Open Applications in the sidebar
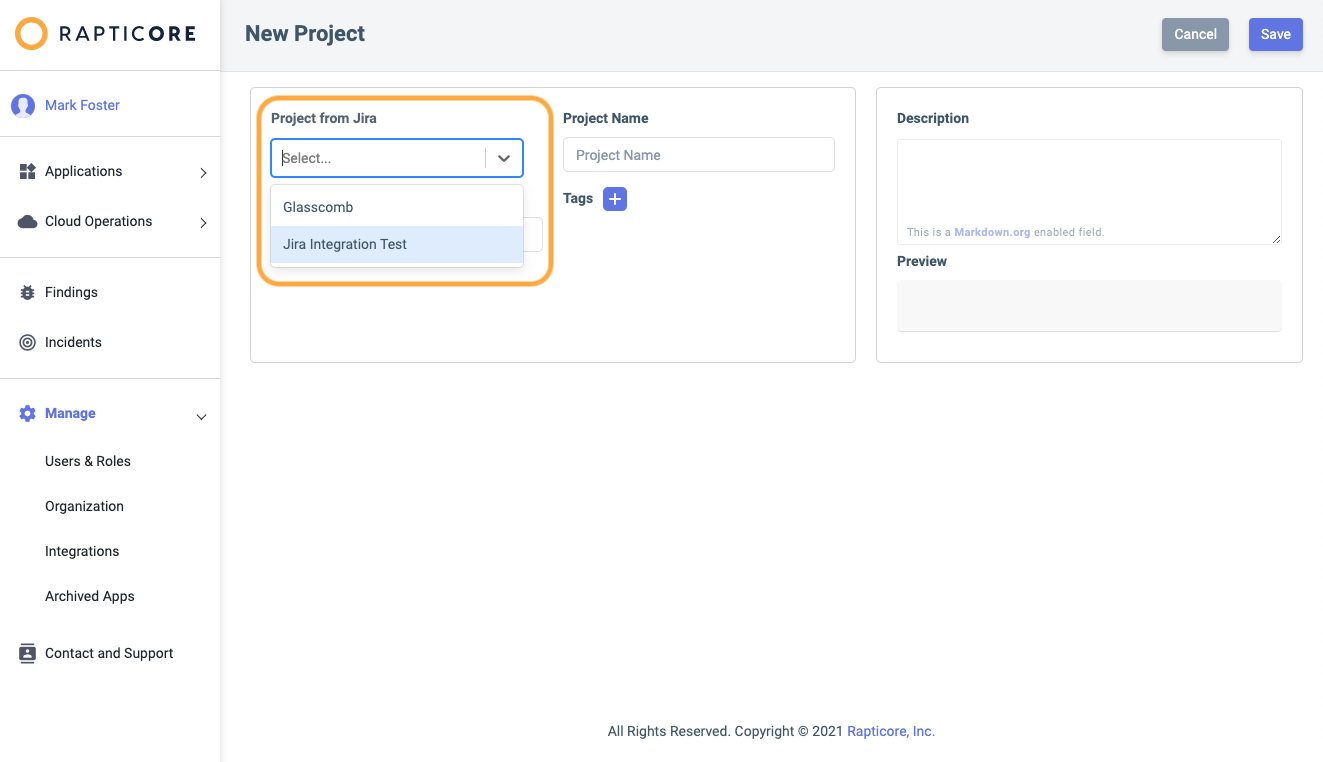Image resolution: width=1323 pixels, height=762 pixels. click(84, 171)
